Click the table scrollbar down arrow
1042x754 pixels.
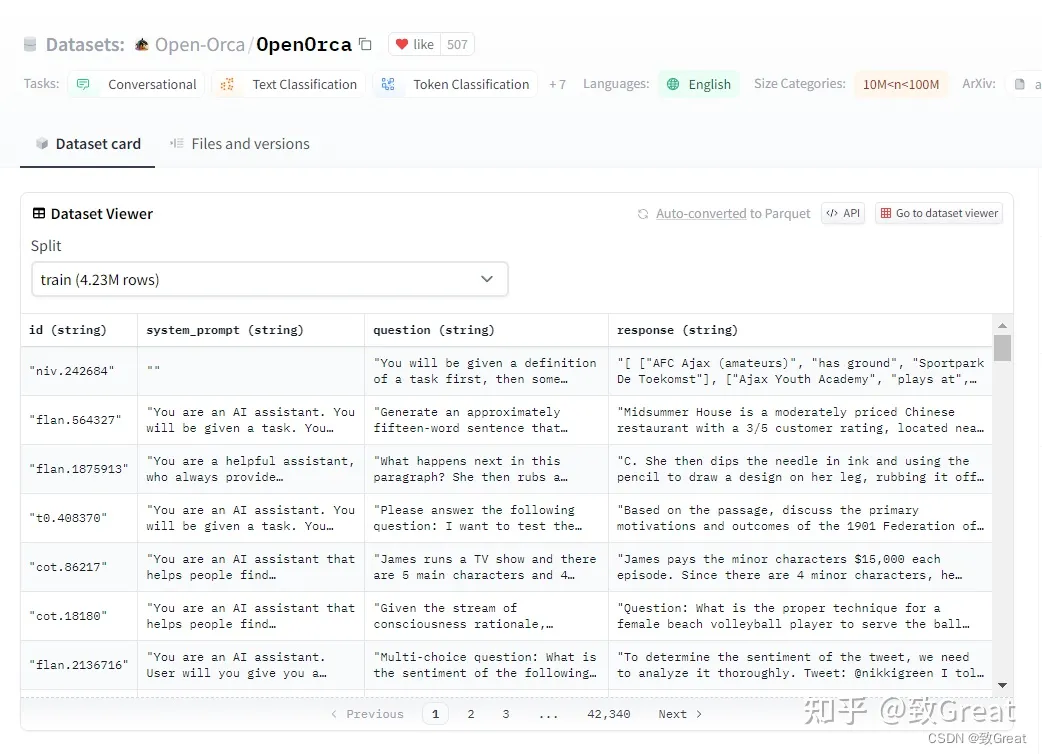(x=1003, y=686)
